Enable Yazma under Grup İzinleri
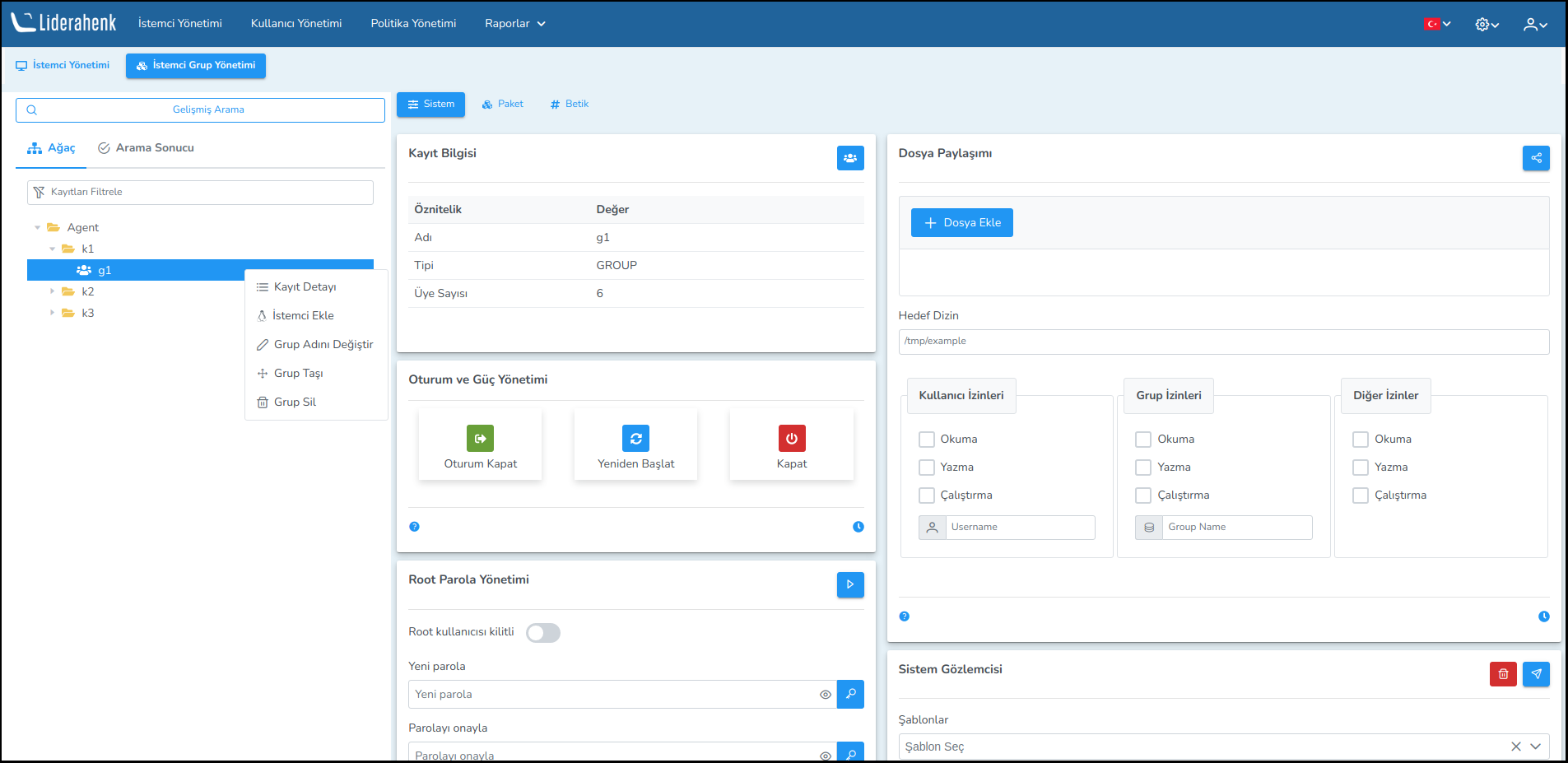The image size is (1568, 763). pyautogui.click(x=1143, y=468)
